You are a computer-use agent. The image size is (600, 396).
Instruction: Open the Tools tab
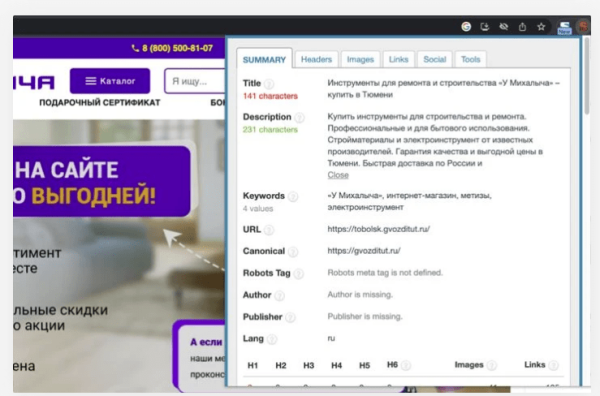pos(470,59)
